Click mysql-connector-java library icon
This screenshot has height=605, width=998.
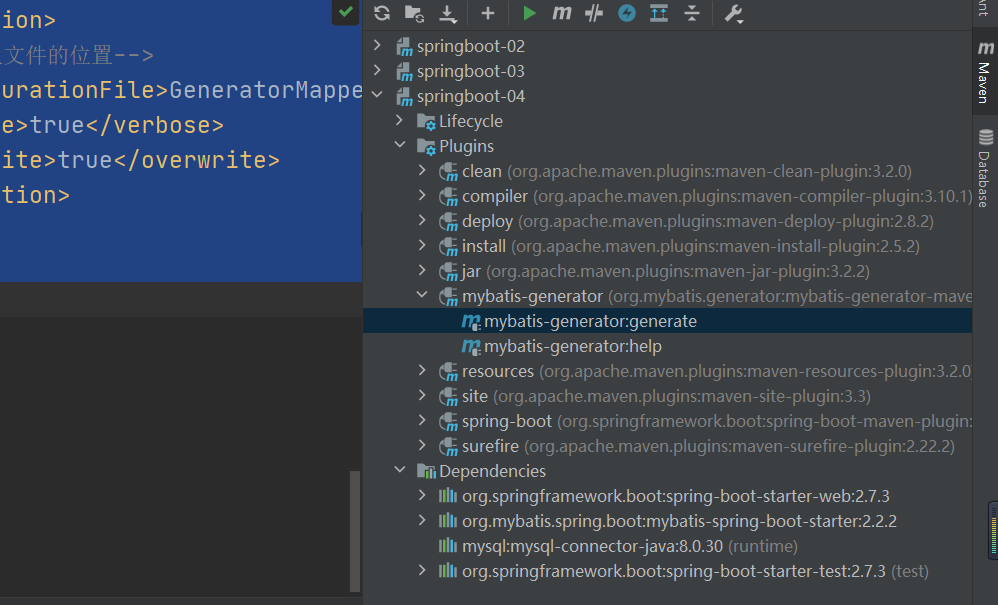[x=448, y=545]
